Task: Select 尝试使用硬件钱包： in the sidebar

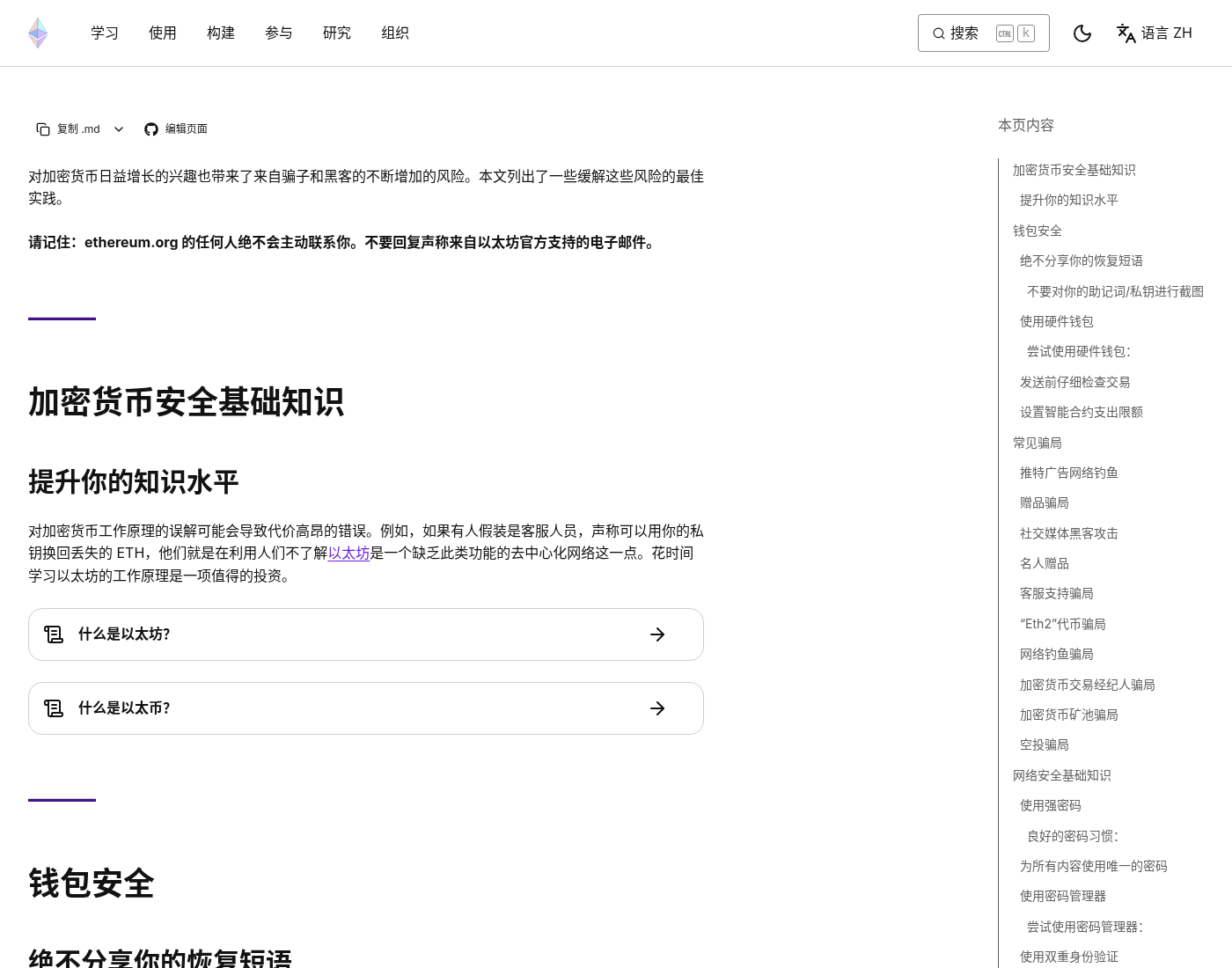Action: click(x=1079, y=352)
